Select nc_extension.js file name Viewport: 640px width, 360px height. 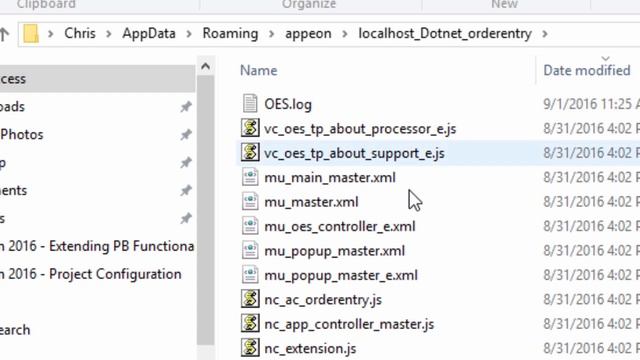(x=310, y=349)
